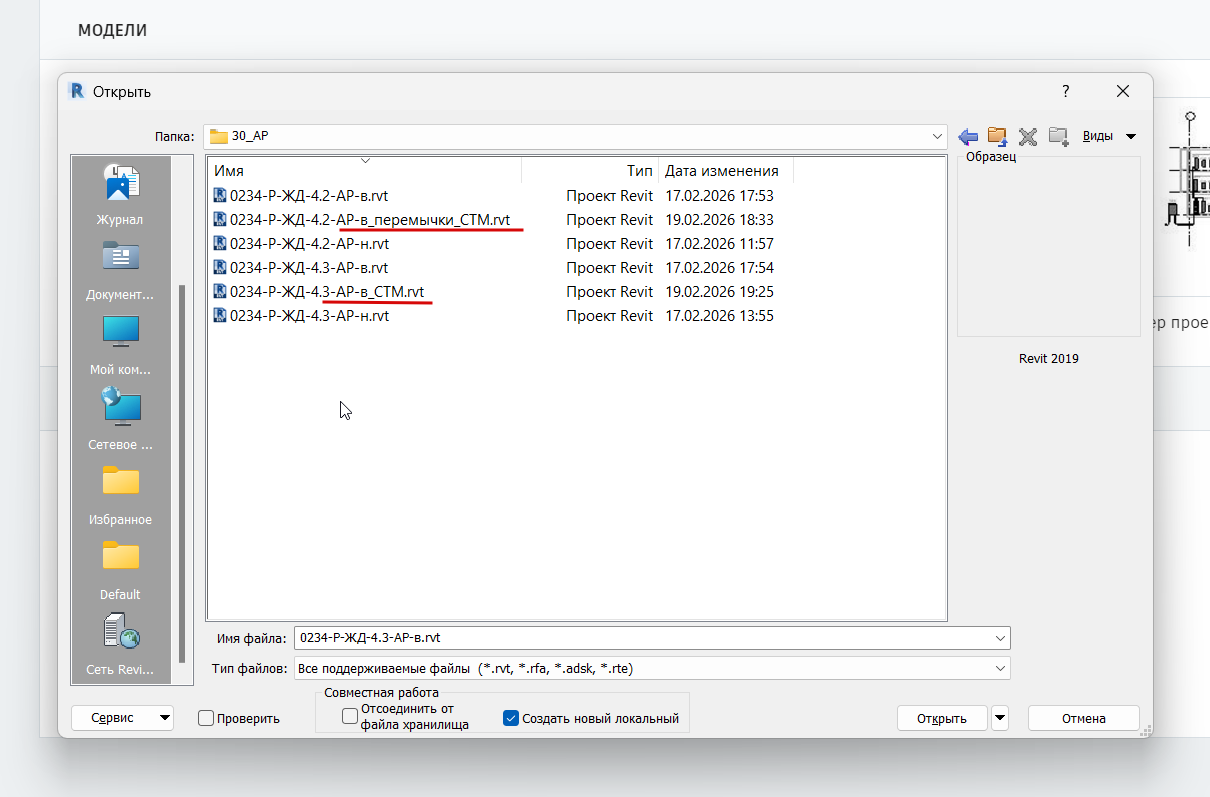This screenshot has width=1210, height=797.
Task: Click the places sidebar scrollbar
Action: 181,473
